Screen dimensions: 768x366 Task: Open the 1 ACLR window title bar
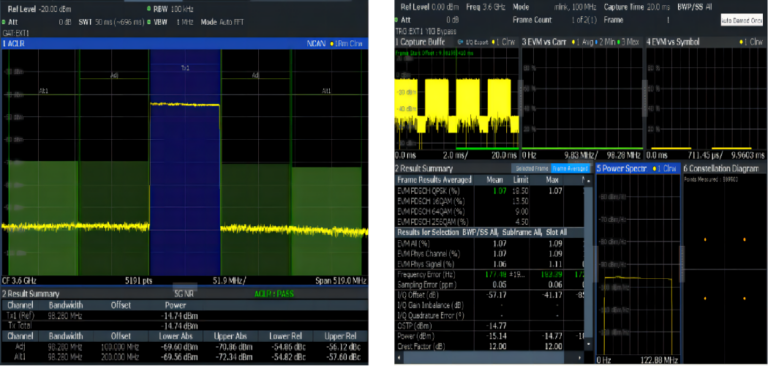185,44
